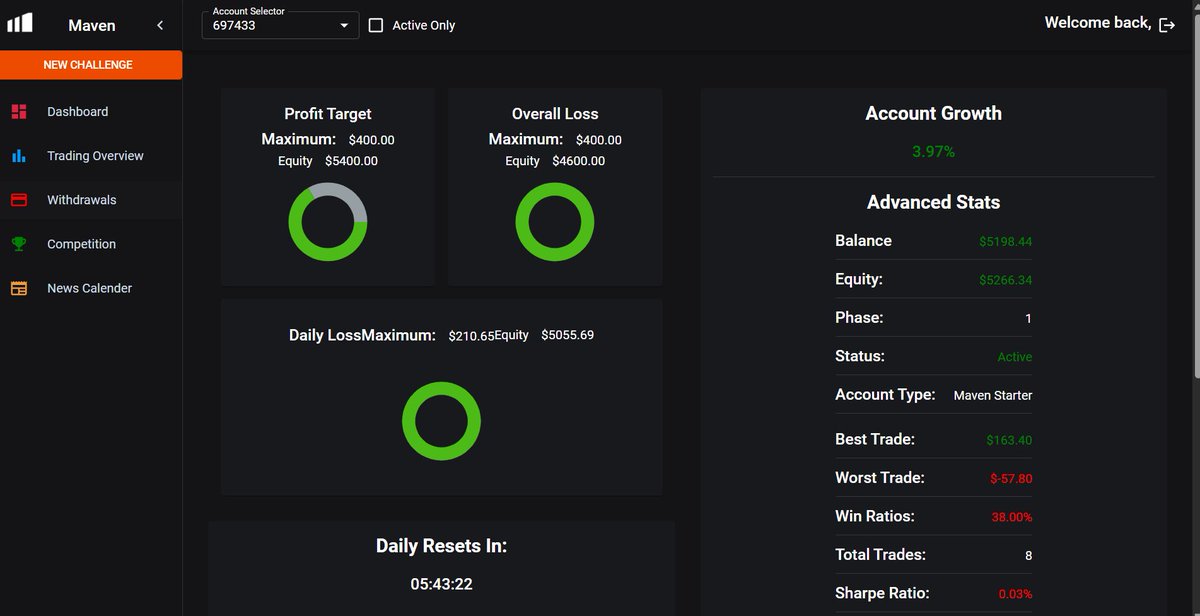Image resolution: width=1200 pixels, height=616 pixels.
Task: Open the Competition page
Action: 91,244
